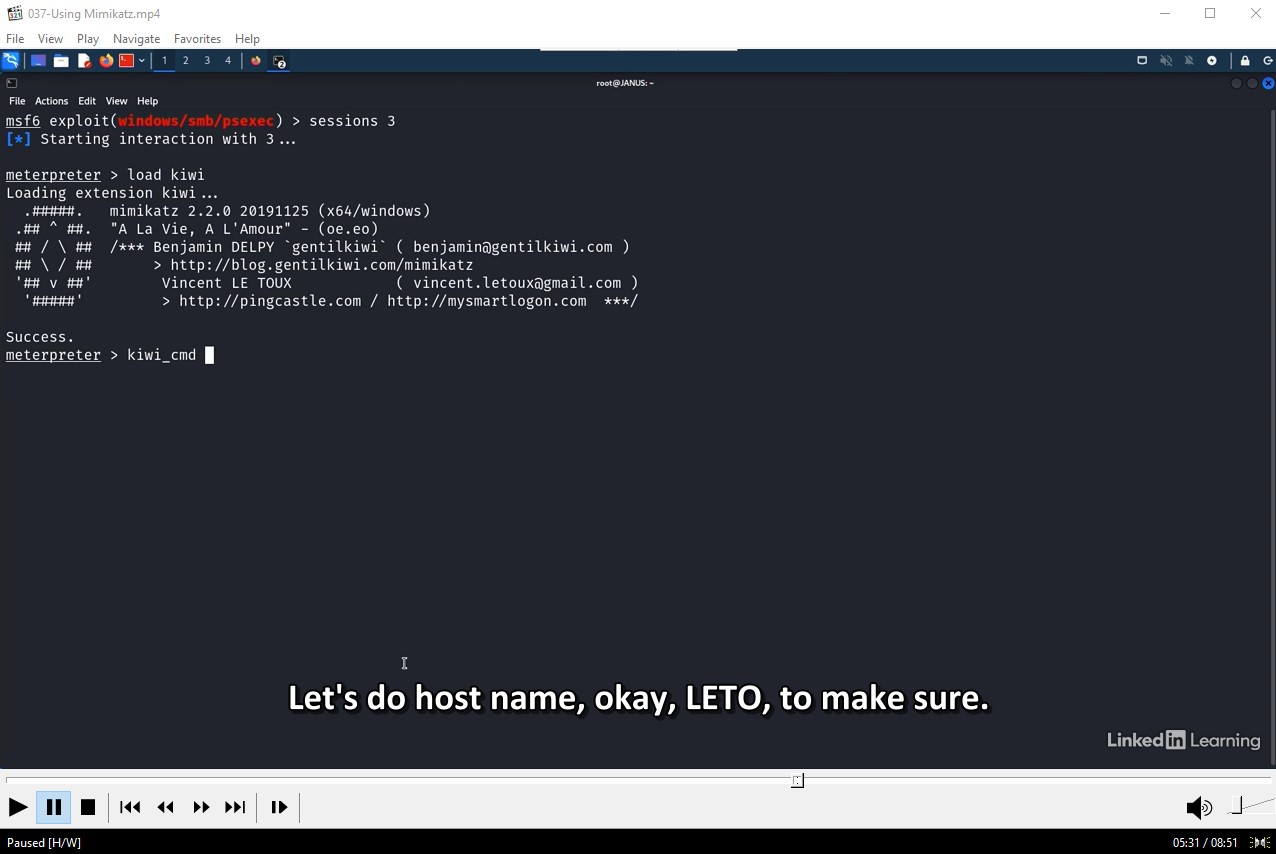Open the Kali applications menu icon
The image size is (1276, 854).
[x=11, y=61]
